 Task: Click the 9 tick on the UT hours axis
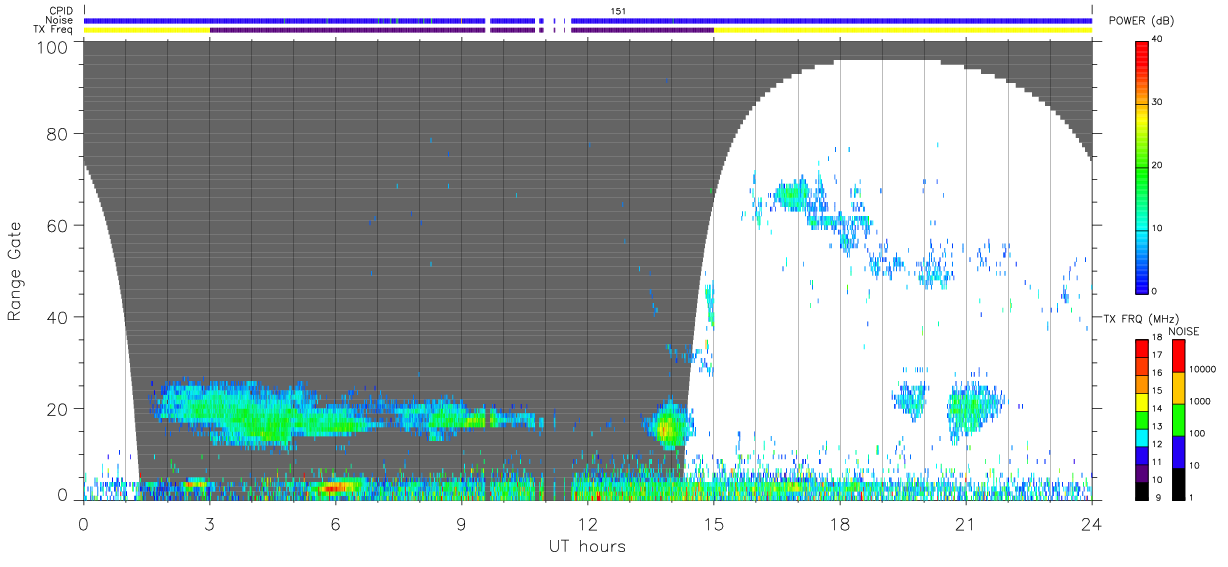click(x=461, y=523)
